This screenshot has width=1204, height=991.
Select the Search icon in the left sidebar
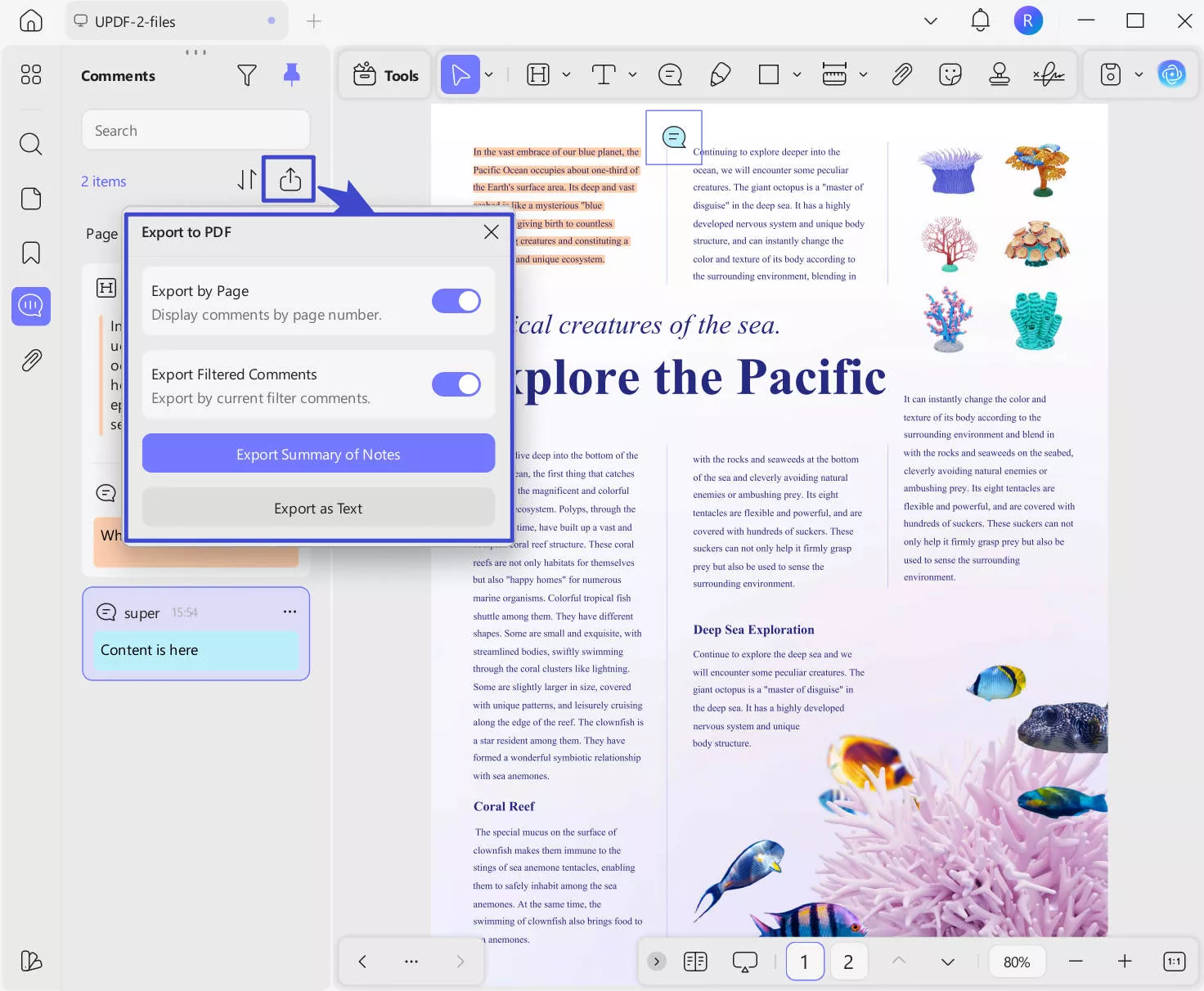pos(30,144)
